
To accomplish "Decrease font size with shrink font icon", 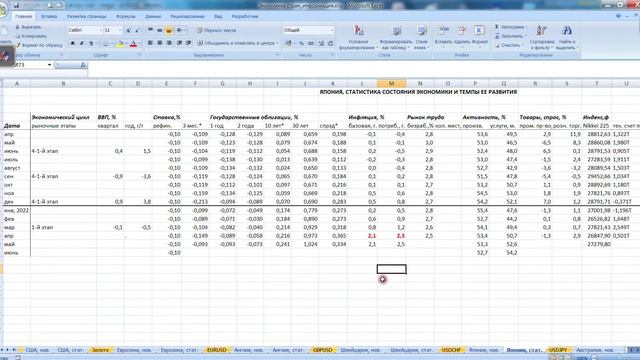I will (x=137, y=30).
